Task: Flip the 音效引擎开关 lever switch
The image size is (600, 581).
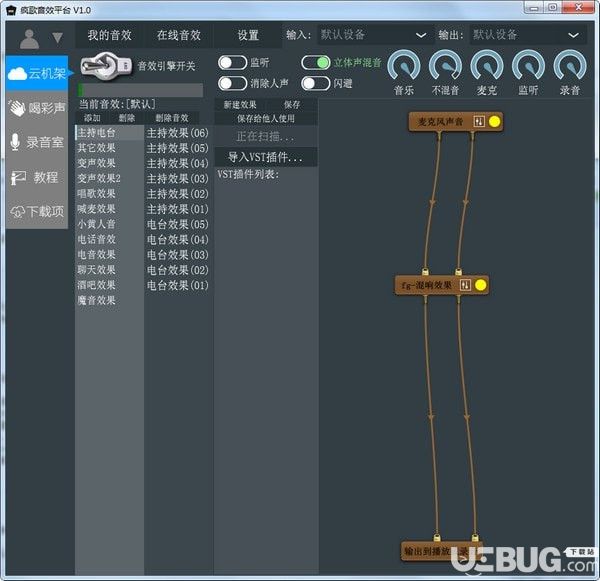Action: point(106,66)
